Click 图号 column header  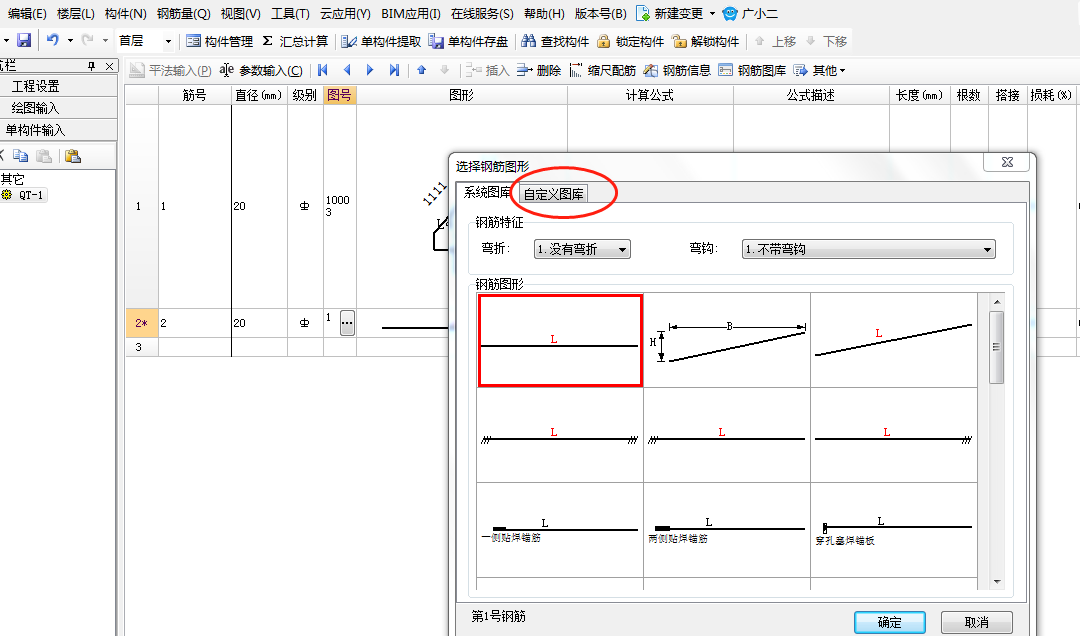coord(340,95)
